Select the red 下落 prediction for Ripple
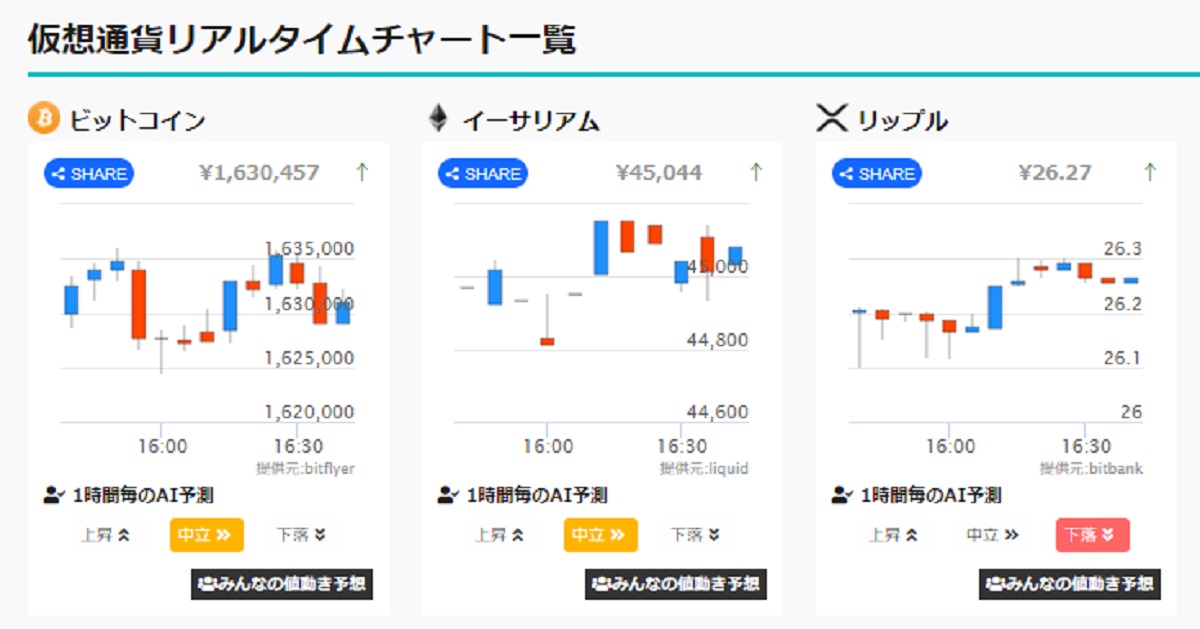Screen dimensions: 1200x629 [x=1093, y=535]
